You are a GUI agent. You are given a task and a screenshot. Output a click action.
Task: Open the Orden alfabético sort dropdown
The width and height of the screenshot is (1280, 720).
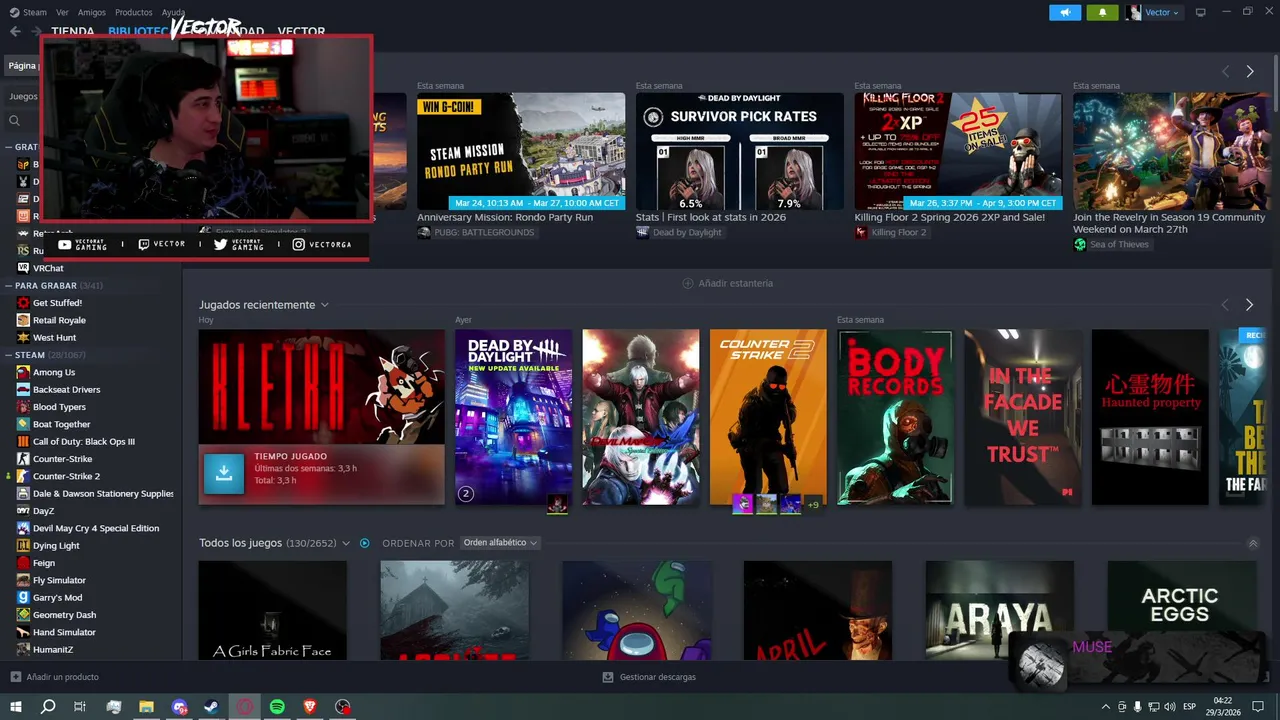tap(500, 543)
